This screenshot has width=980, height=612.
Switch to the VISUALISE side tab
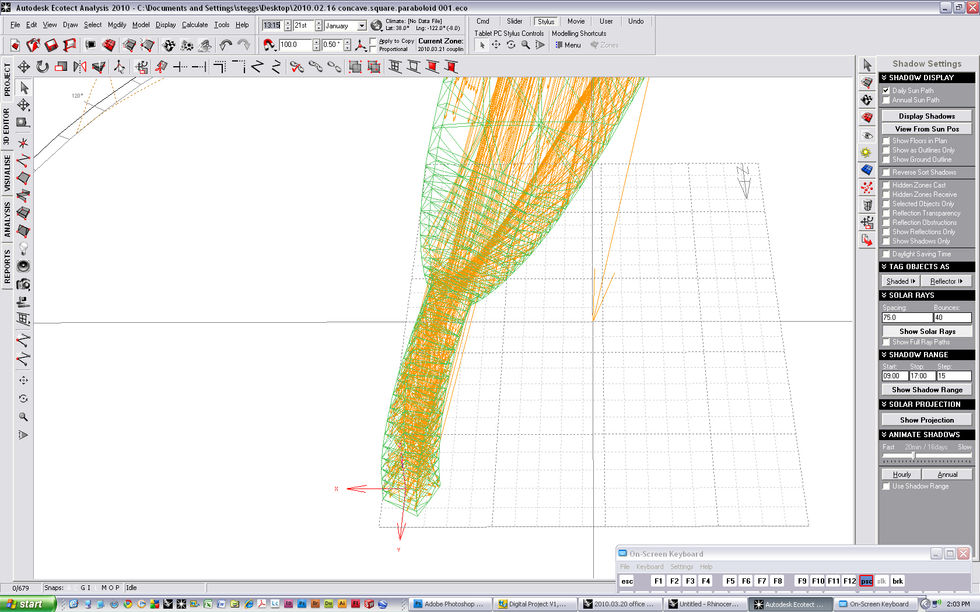(7, 173)
